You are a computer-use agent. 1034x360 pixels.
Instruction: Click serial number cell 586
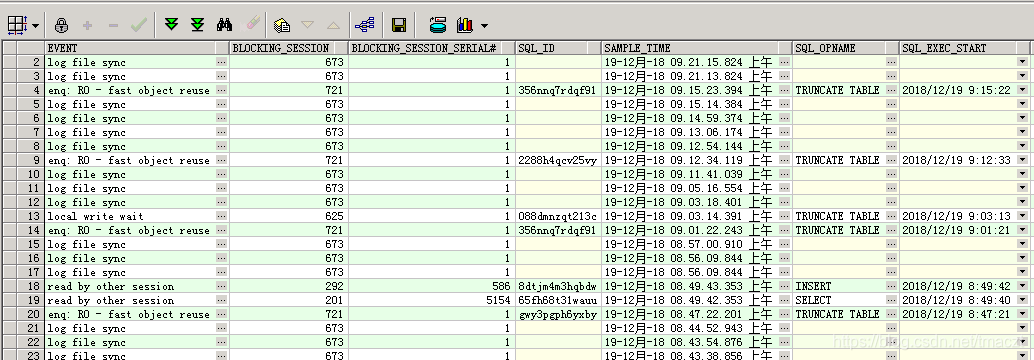(x=431, y=286)
